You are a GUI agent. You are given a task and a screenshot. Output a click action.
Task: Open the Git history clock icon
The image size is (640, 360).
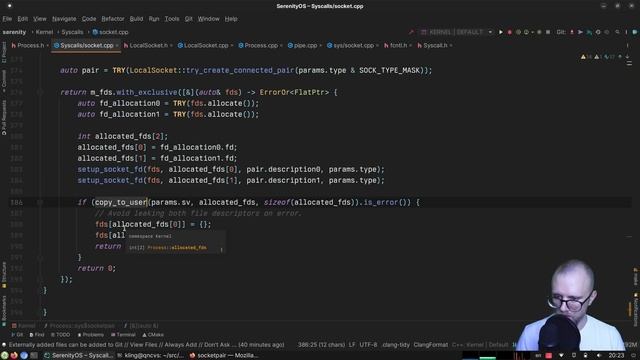click(598, 32)
